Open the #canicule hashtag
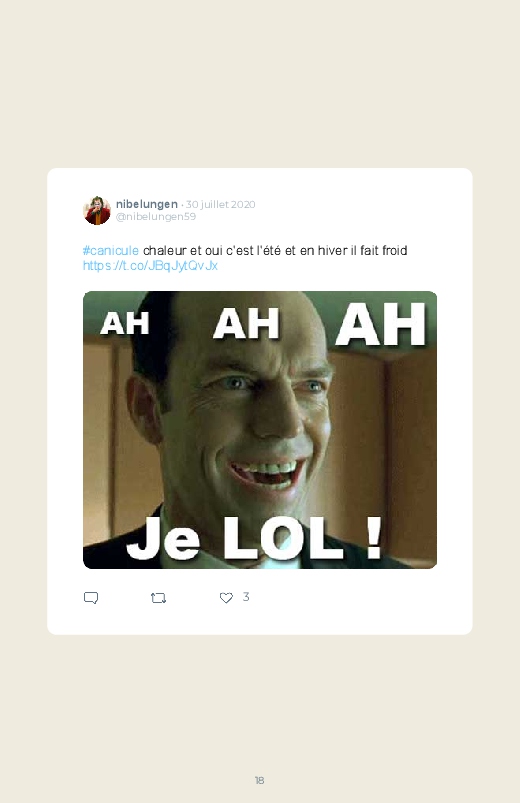This screenshot has height=803, width=520. [x=111, y=250]
